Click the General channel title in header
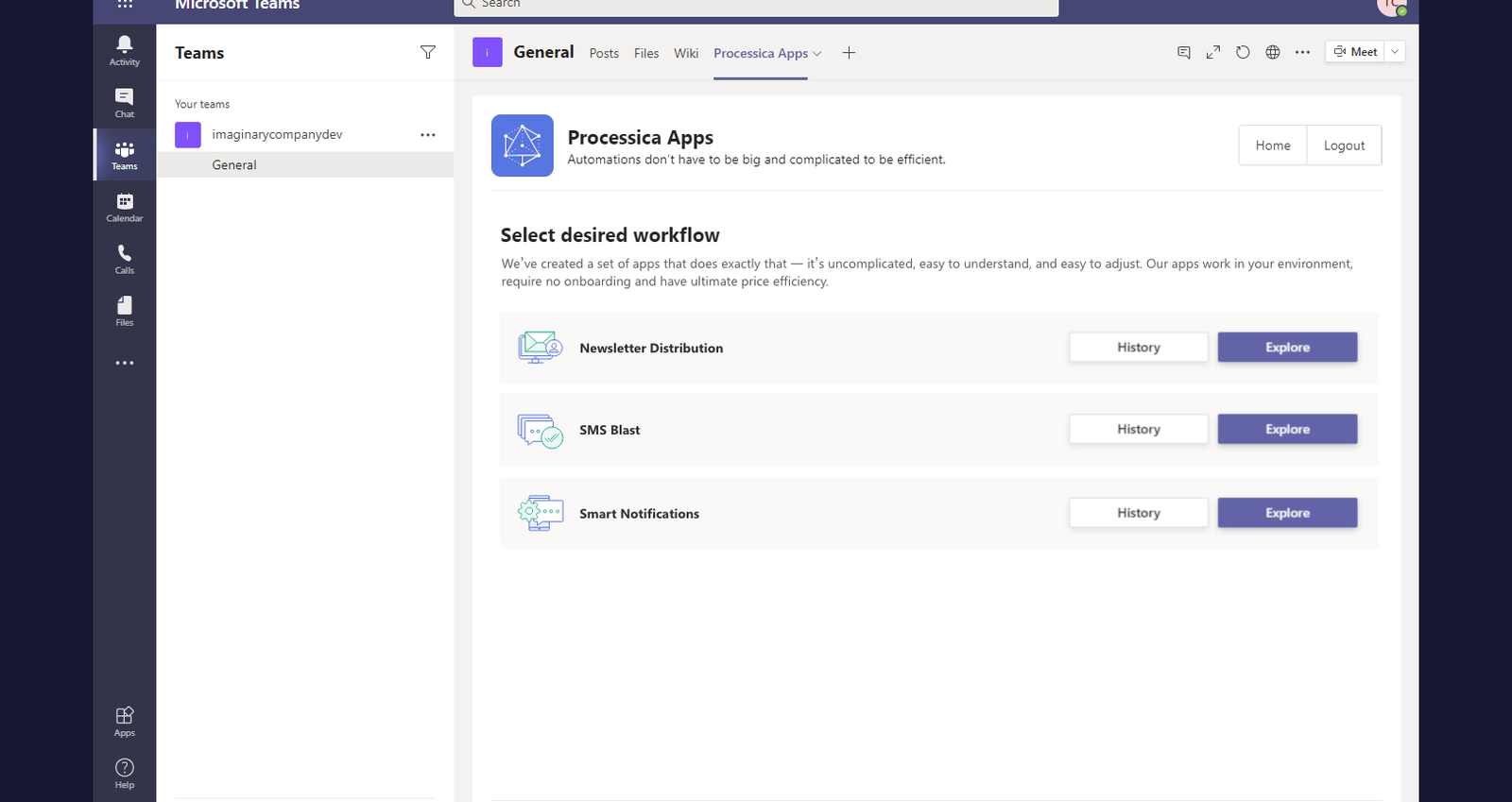 coord(543,53)
